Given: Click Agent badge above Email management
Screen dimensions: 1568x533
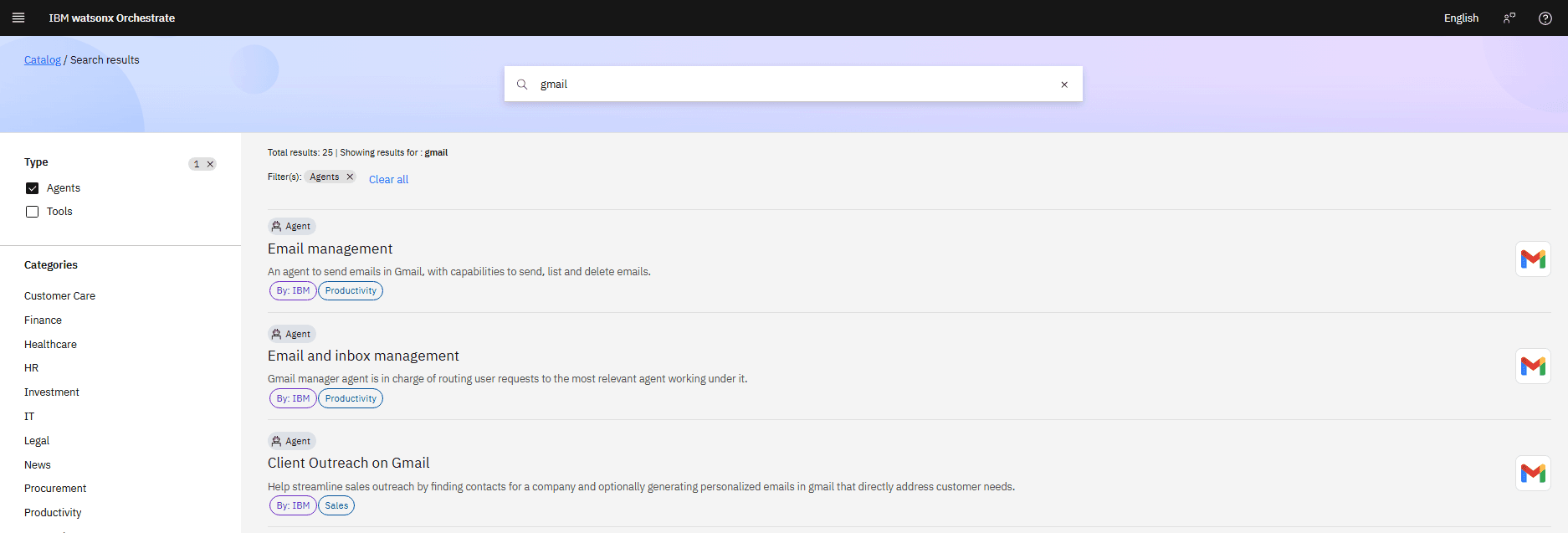Looking at the screenshot, I should point(291,226).
